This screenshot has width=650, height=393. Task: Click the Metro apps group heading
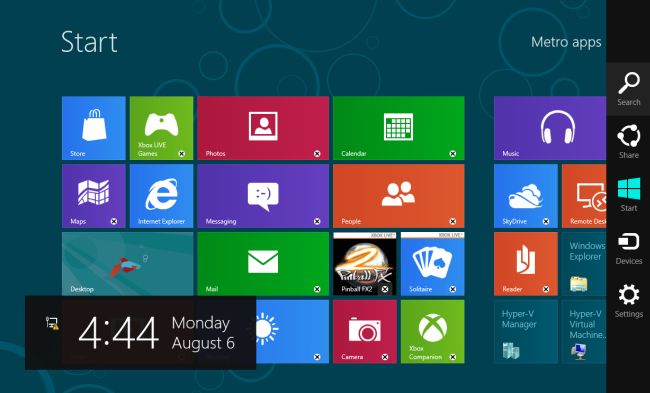pos(566,42)
